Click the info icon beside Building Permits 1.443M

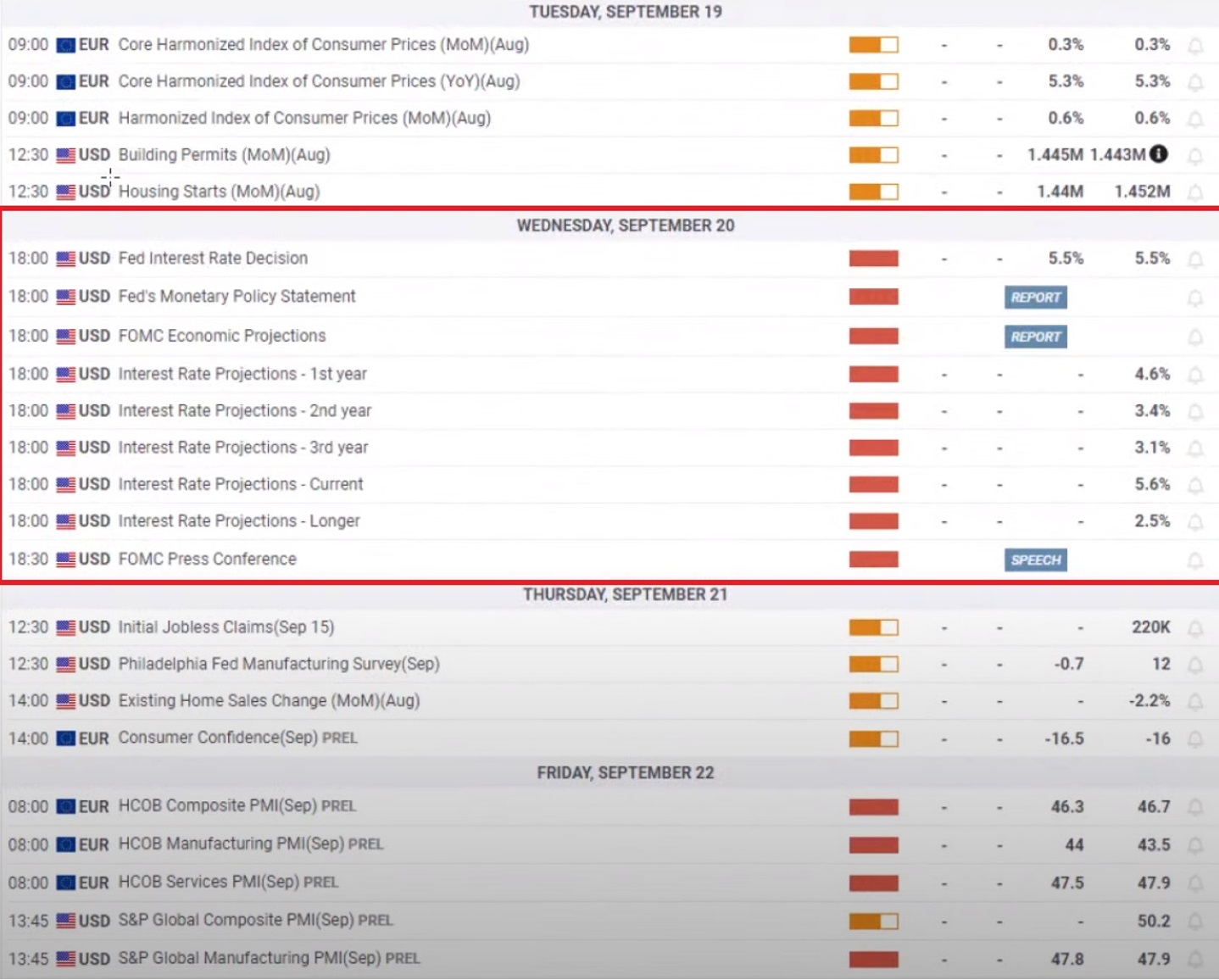point(1159,154)
